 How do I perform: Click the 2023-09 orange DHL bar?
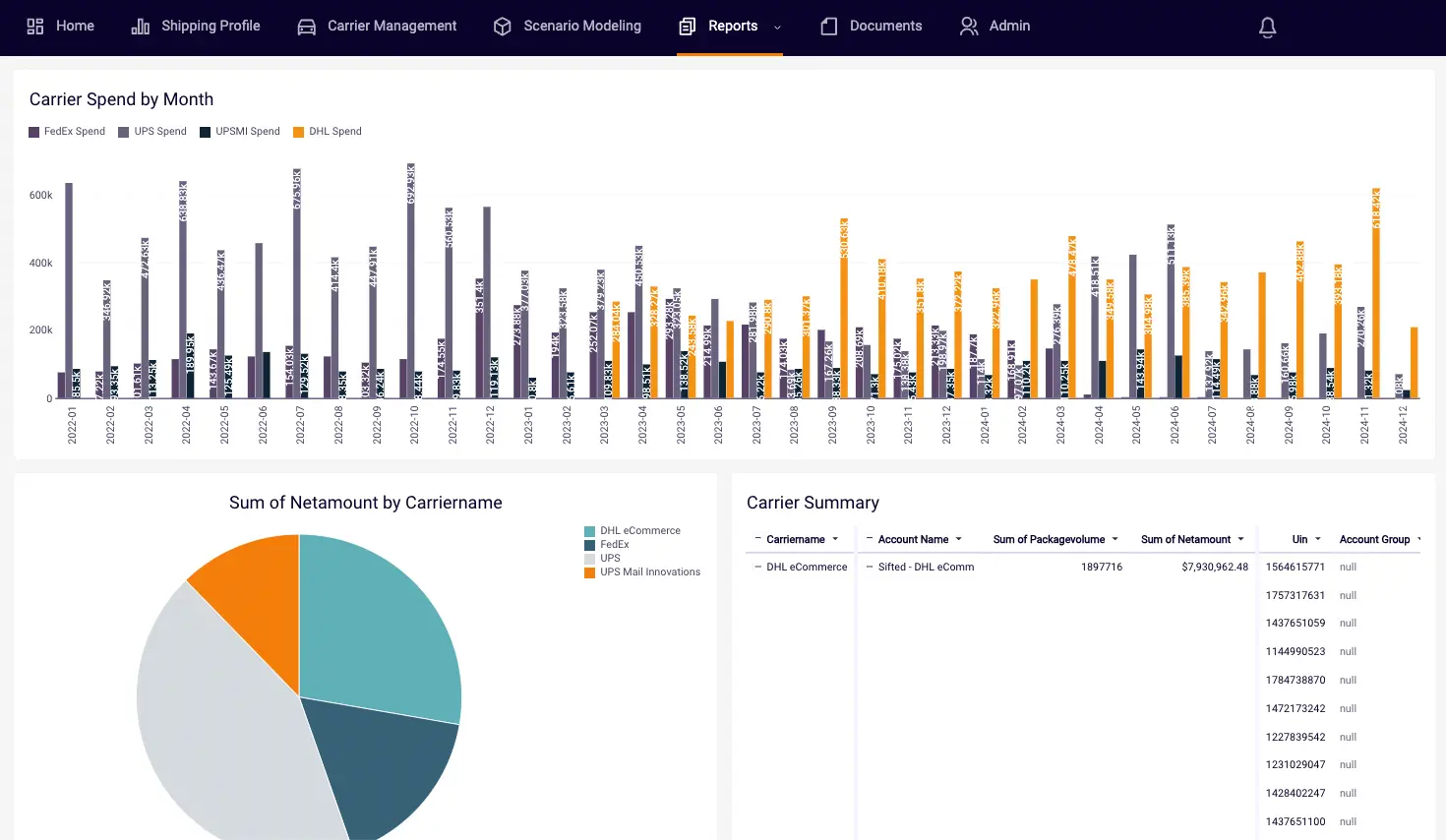(x=844, y=308)
